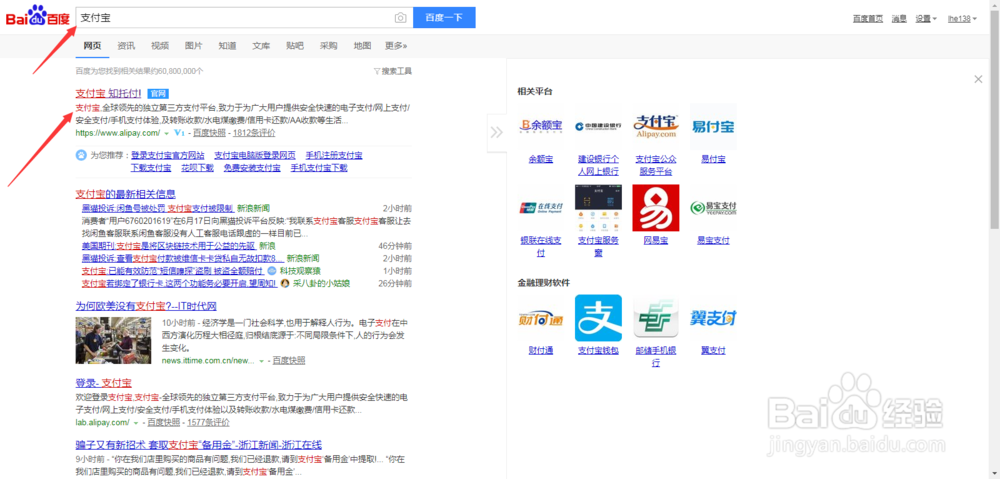Click the 财付通 logo
The width and height of the screenshot is (1000, 479).
(x=540, y=318)
